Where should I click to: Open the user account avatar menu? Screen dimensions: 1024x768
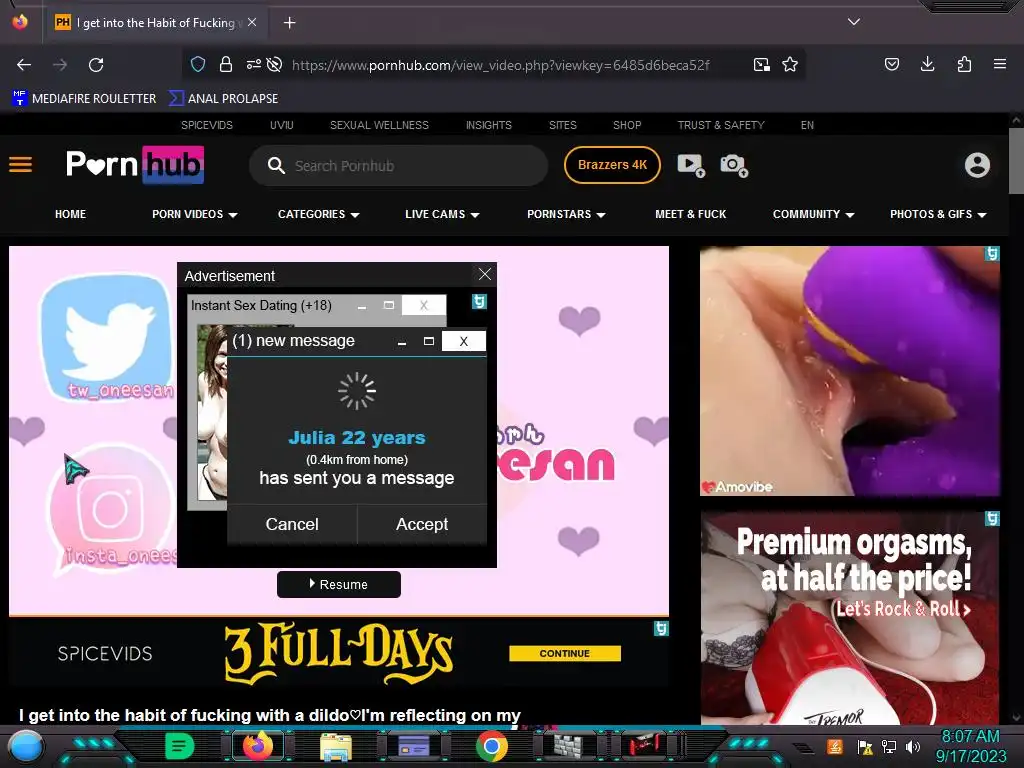[x=977, y=165]
